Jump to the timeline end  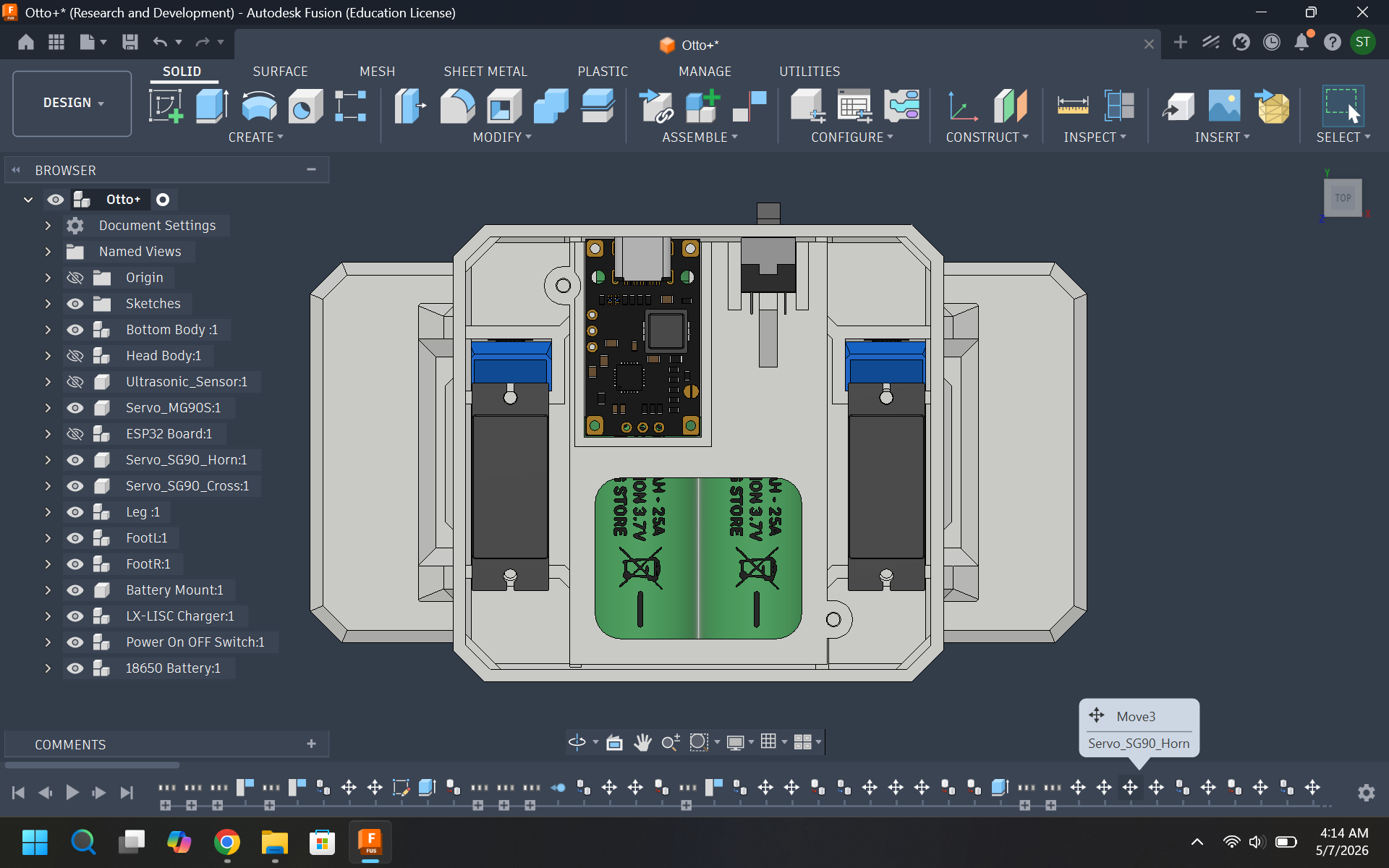127,793
